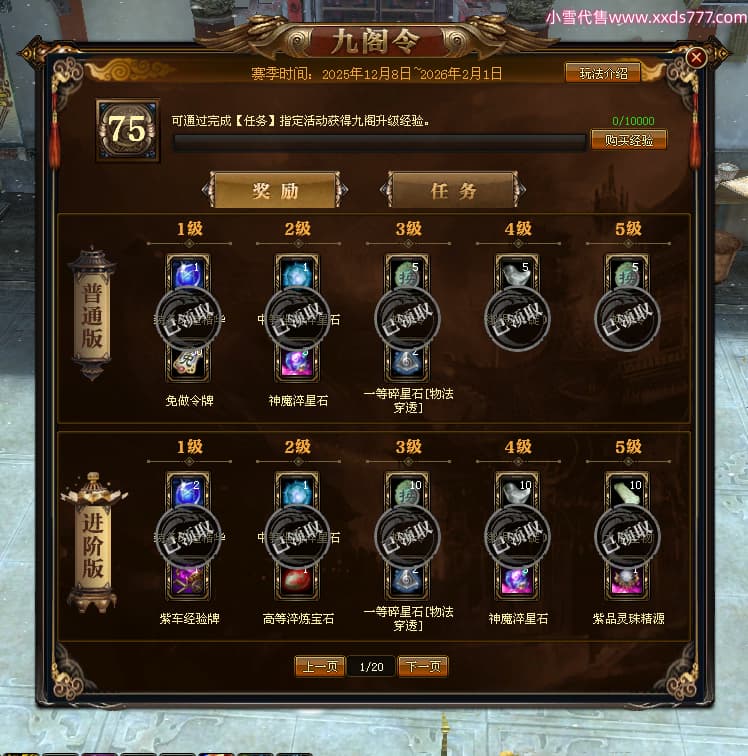Viewport: 748px width, 756px height.
Task: Select the 神魔淬星石 icon in 进阶版 level 4
Action: point(517,581)
